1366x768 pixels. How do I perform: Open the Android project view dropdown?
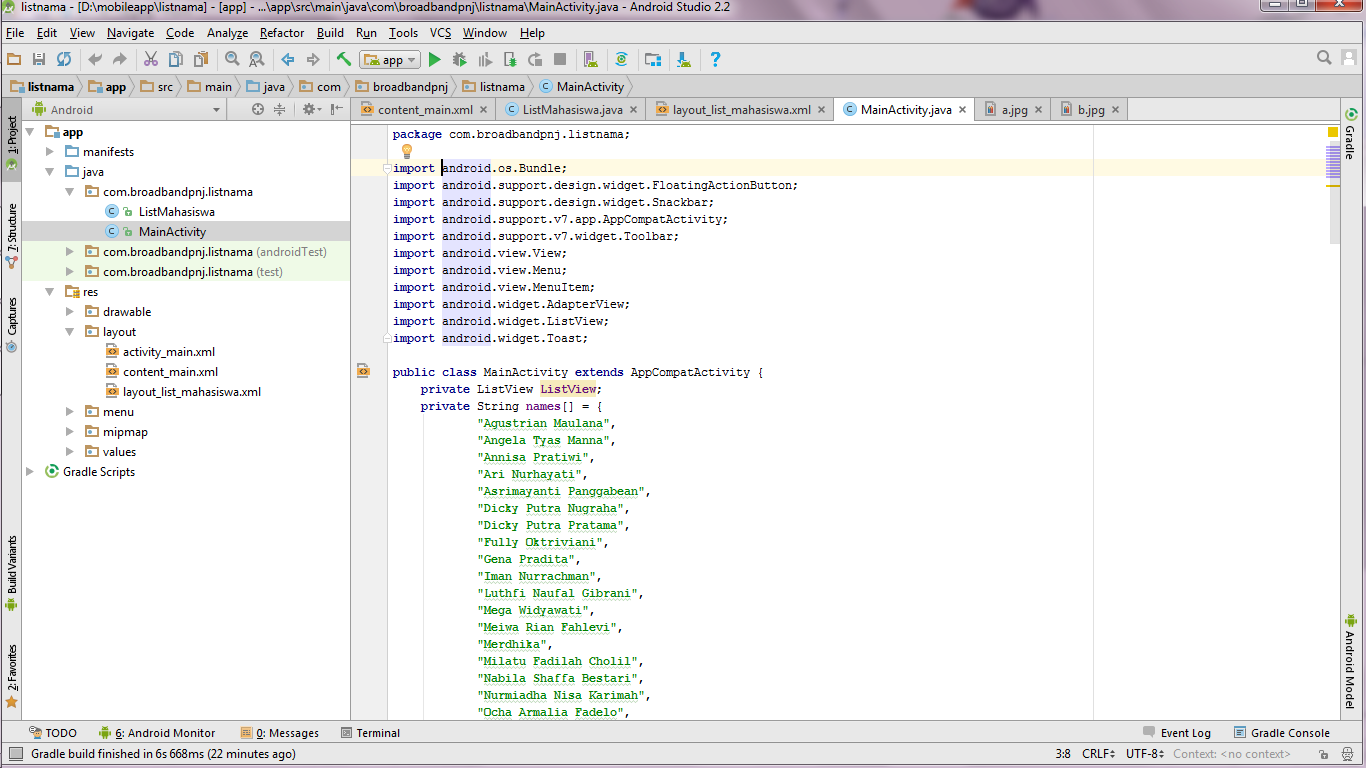[x=217, y=110]
